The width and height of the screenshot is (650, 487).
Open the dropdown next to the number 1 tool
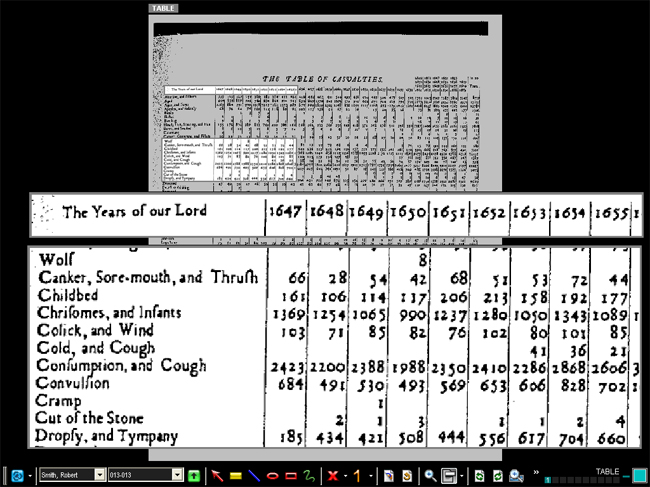(371, 476)
